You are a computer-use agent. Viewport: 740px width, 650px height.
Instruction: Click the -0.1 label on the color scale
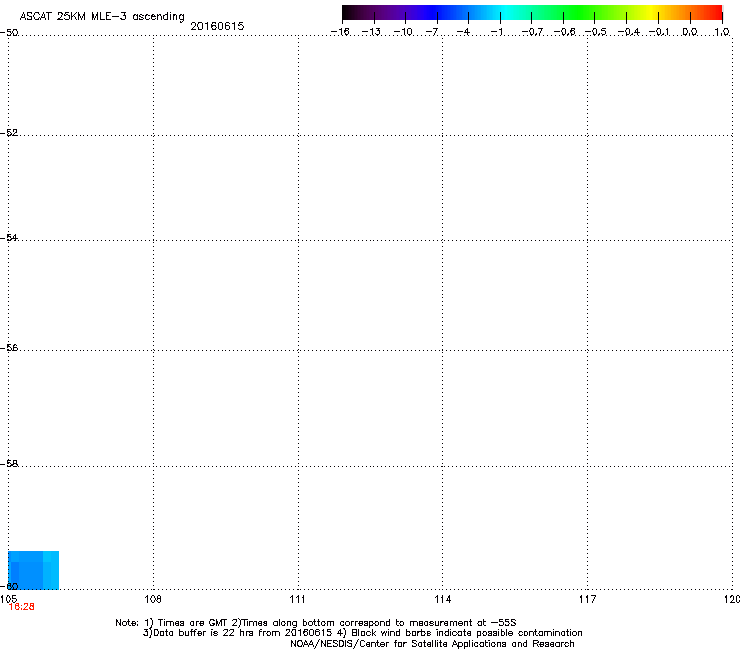(x=659, y=32)
